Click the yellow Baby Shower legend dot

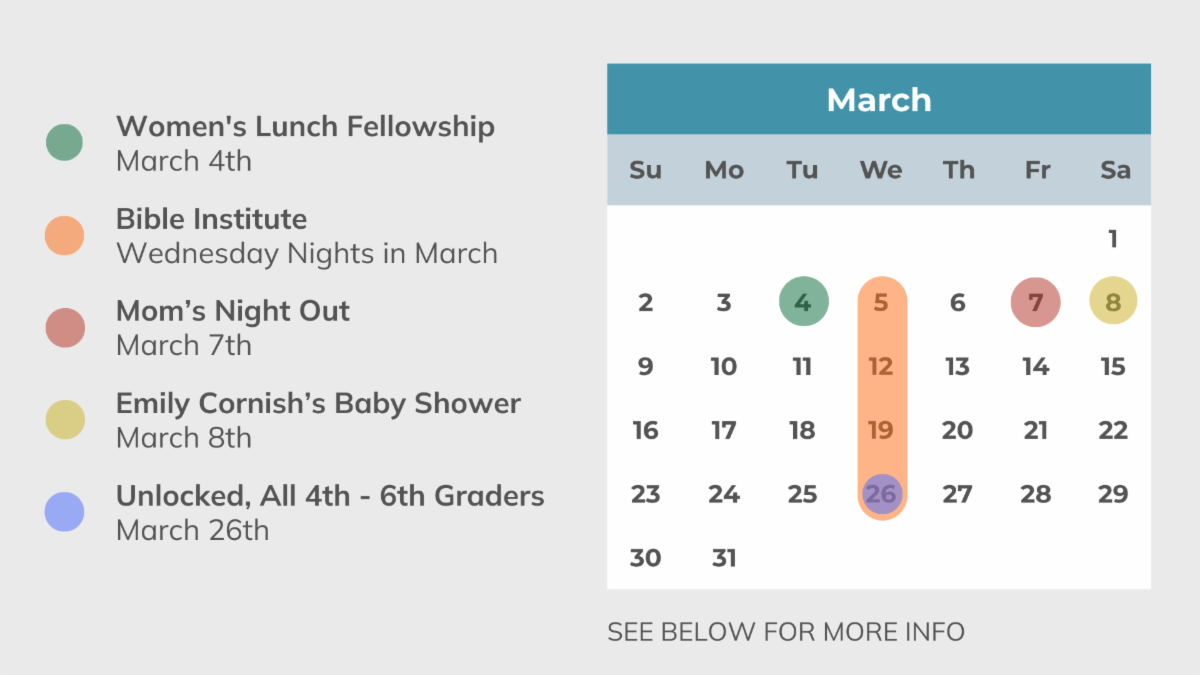point(64,420)
